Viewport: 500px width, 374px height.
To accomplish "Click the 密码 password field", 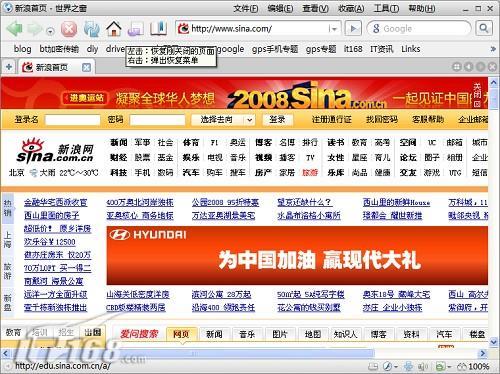I will click(157, 120).
